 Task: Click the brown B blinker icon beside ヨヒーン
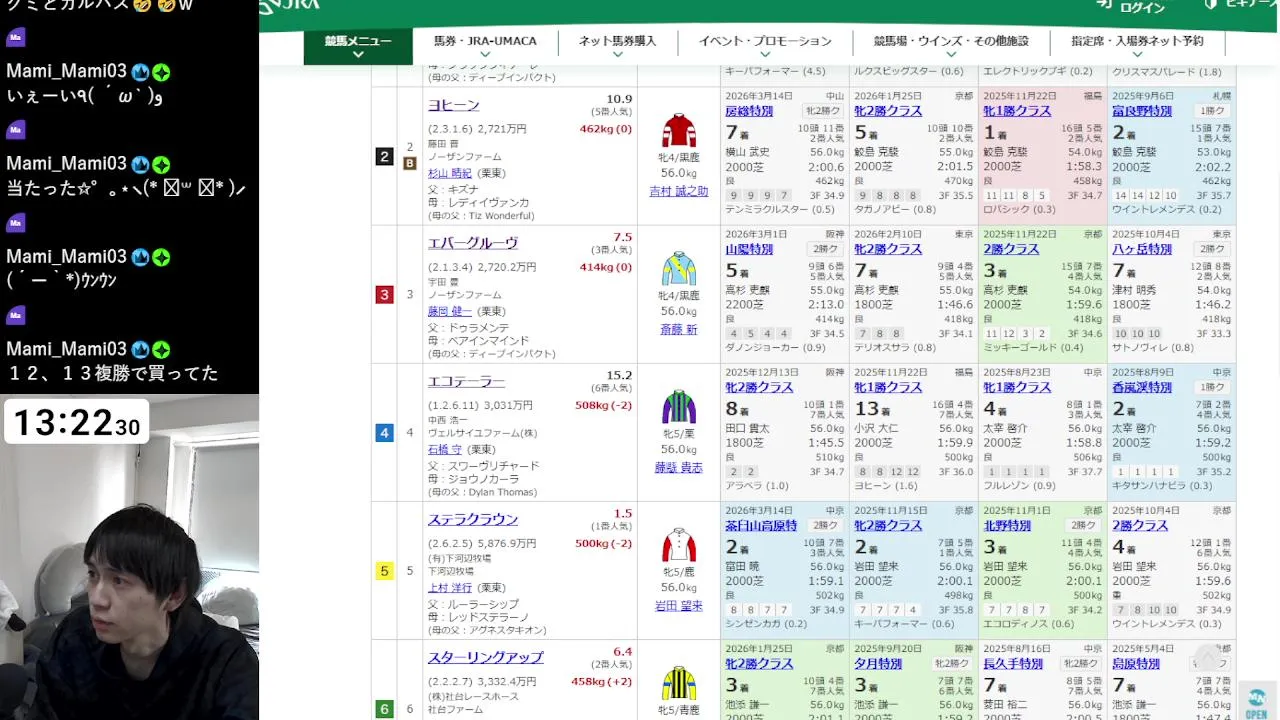[409, 163]
